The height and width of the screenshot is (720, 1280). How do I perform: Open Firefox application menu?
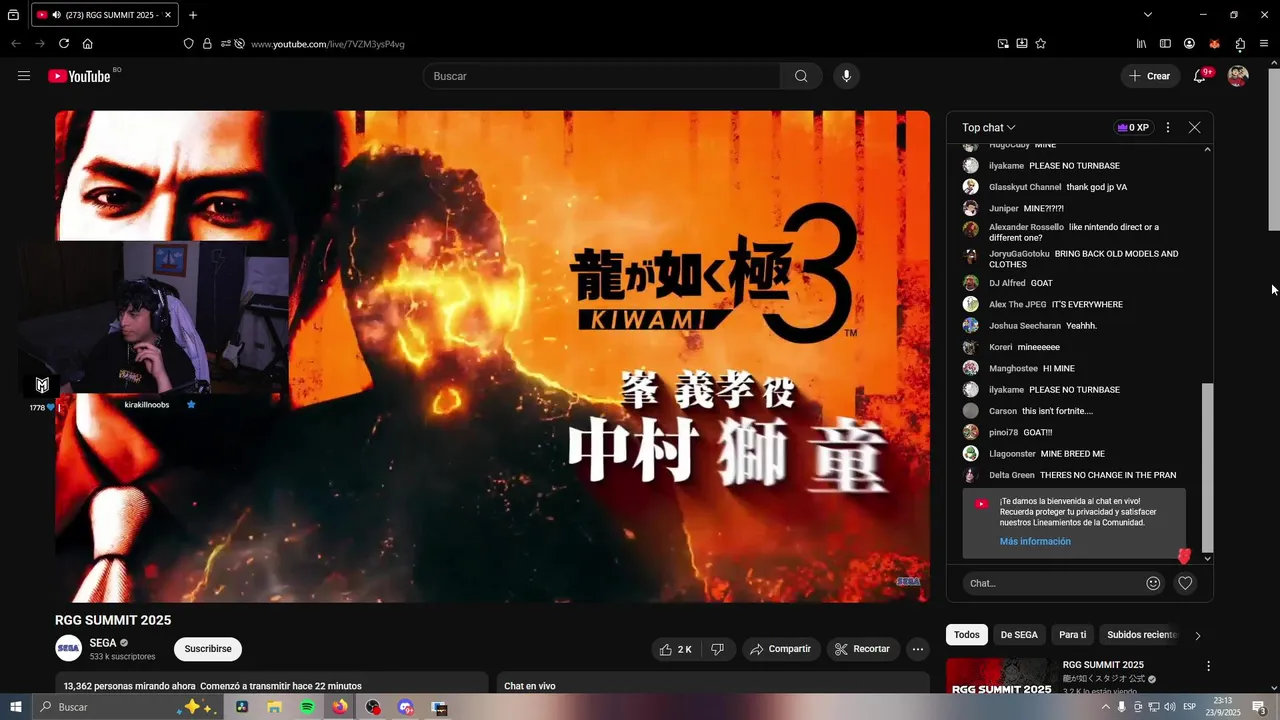(1264, 44)
